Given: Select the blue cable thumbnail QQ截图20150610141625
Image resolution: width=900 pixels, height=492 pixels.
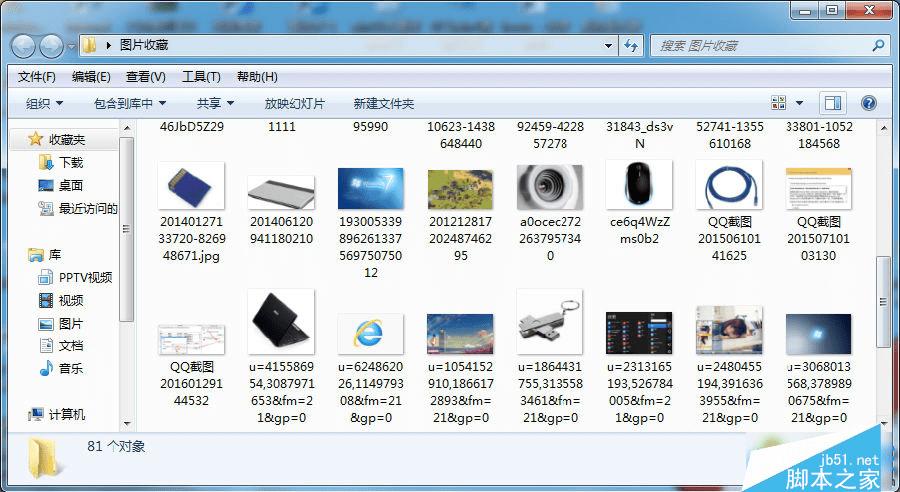Looking at the screenshot, I should click(x=729, y=185).
